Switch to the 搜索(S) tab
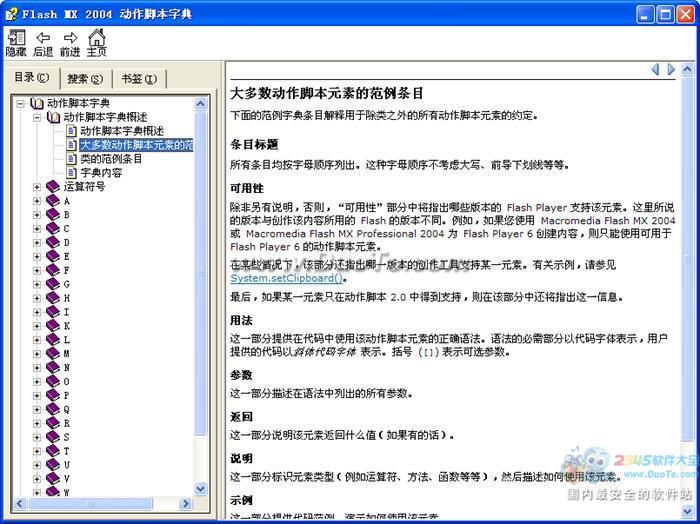 pyautogui.click(x=85, y=79)
